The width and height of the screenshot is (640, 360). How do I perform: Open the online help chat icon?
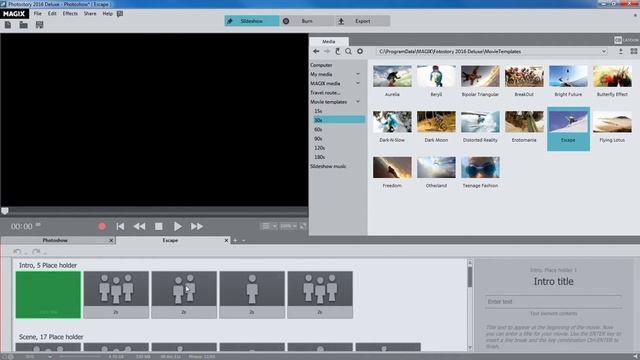point(120,14)
